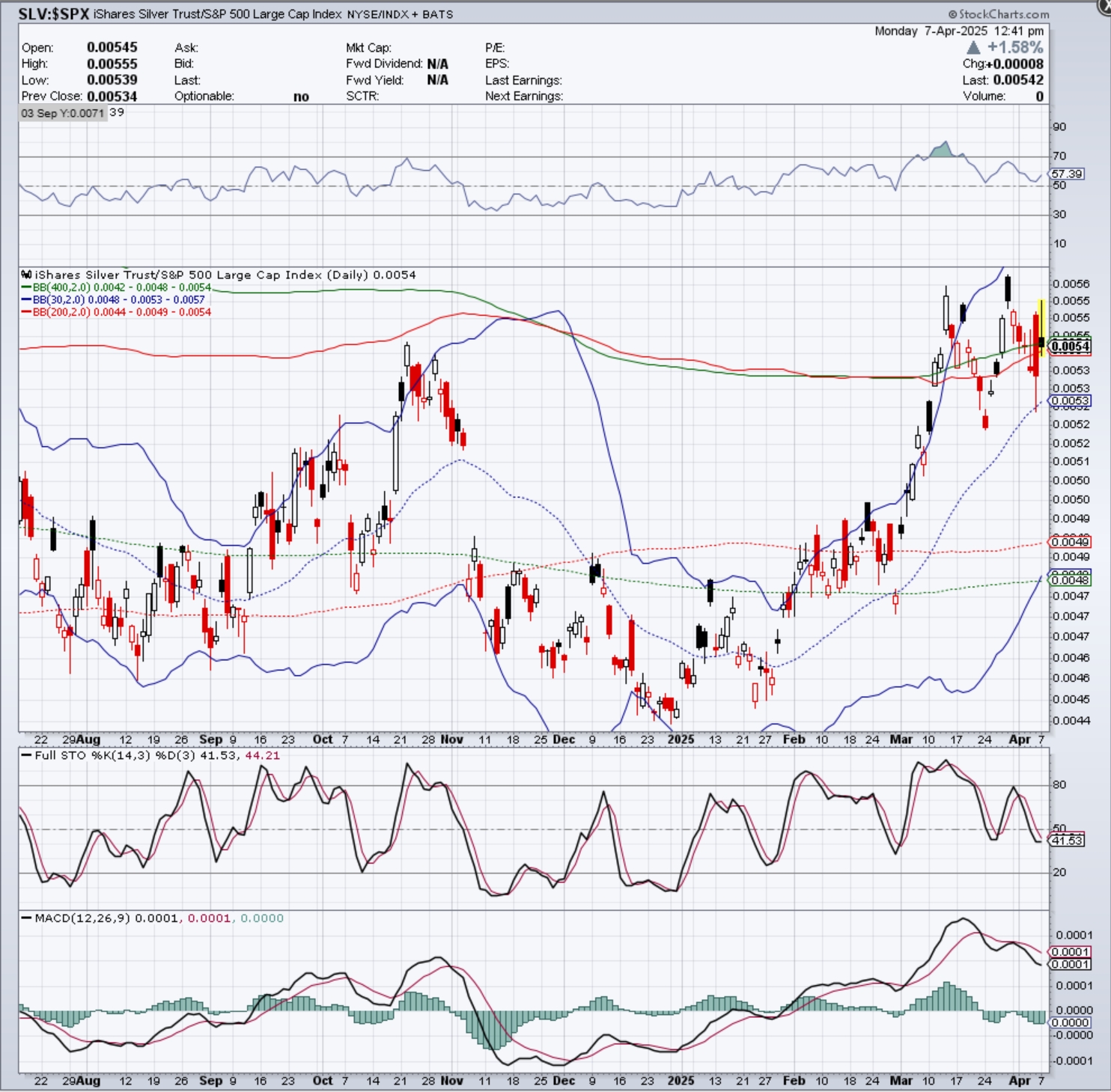
Task: Click the stochastic value tag 41.53
Action: coord(1067,841)
